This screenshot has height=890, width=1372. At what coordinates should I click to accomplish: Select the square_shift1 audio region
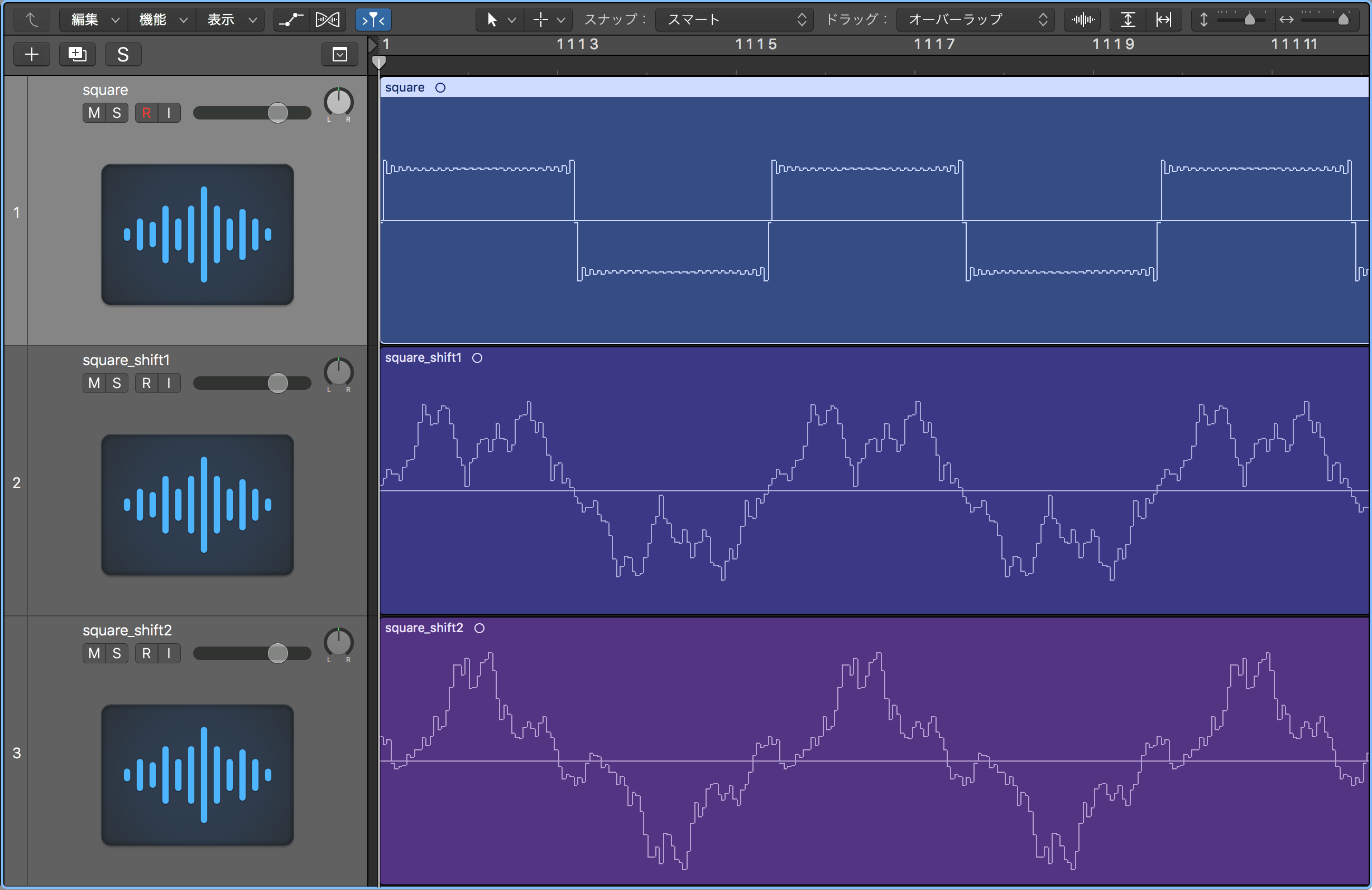click(875, 481)
